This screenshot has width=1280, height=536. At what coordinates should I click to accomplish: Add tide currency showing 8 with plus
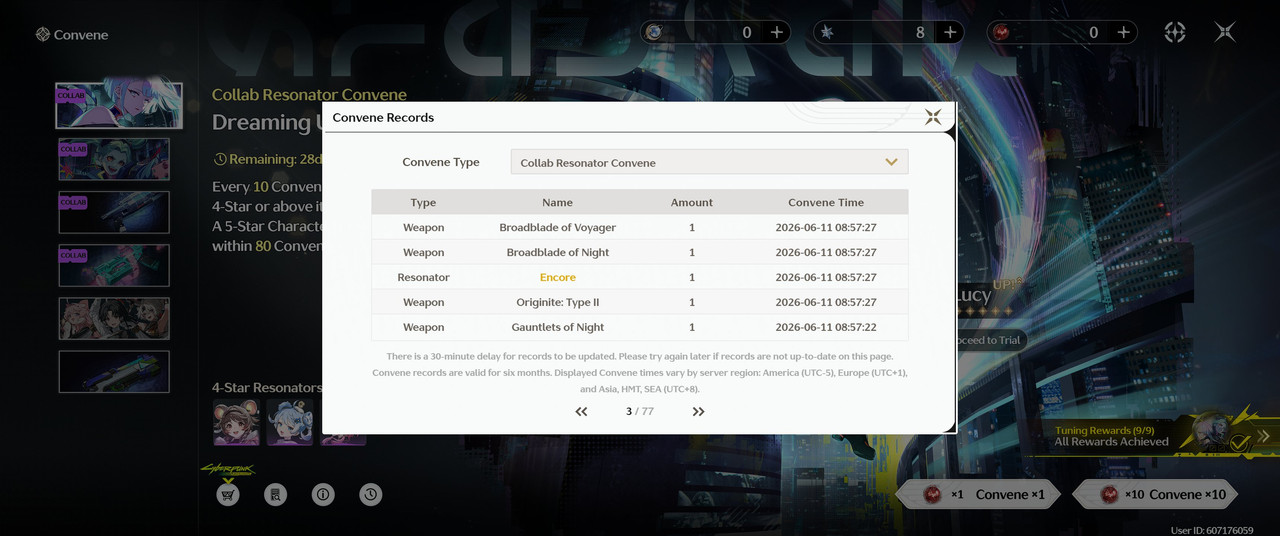point(950,32)
